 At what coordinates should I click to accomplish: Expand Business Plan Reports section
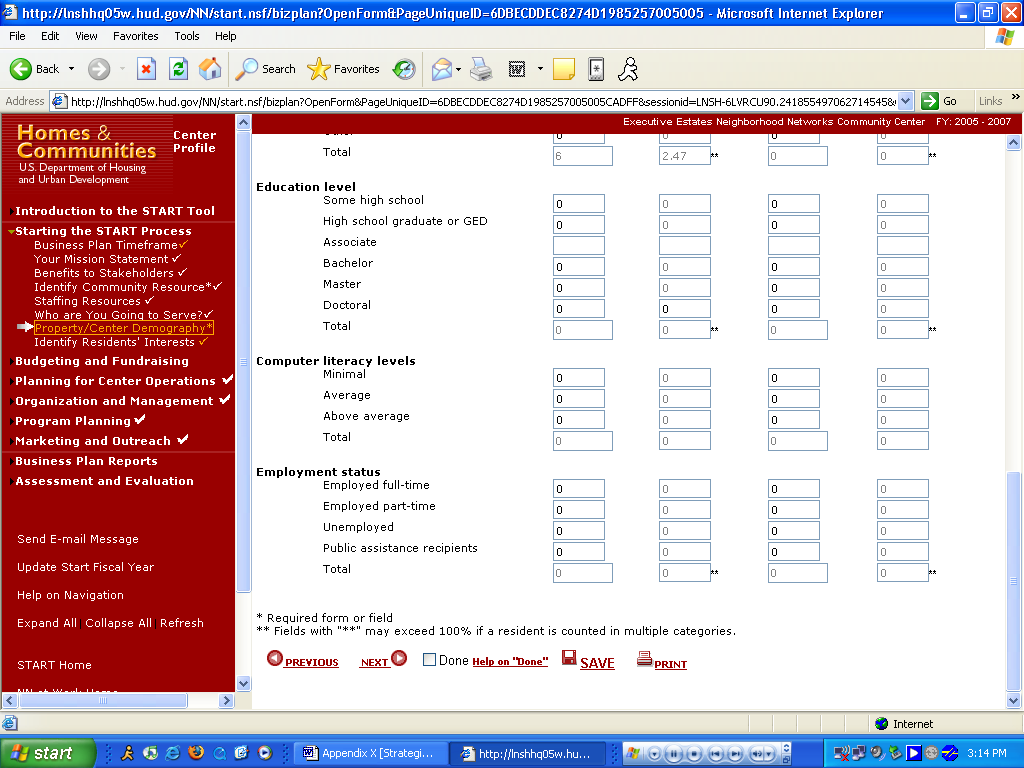point(86,461)
